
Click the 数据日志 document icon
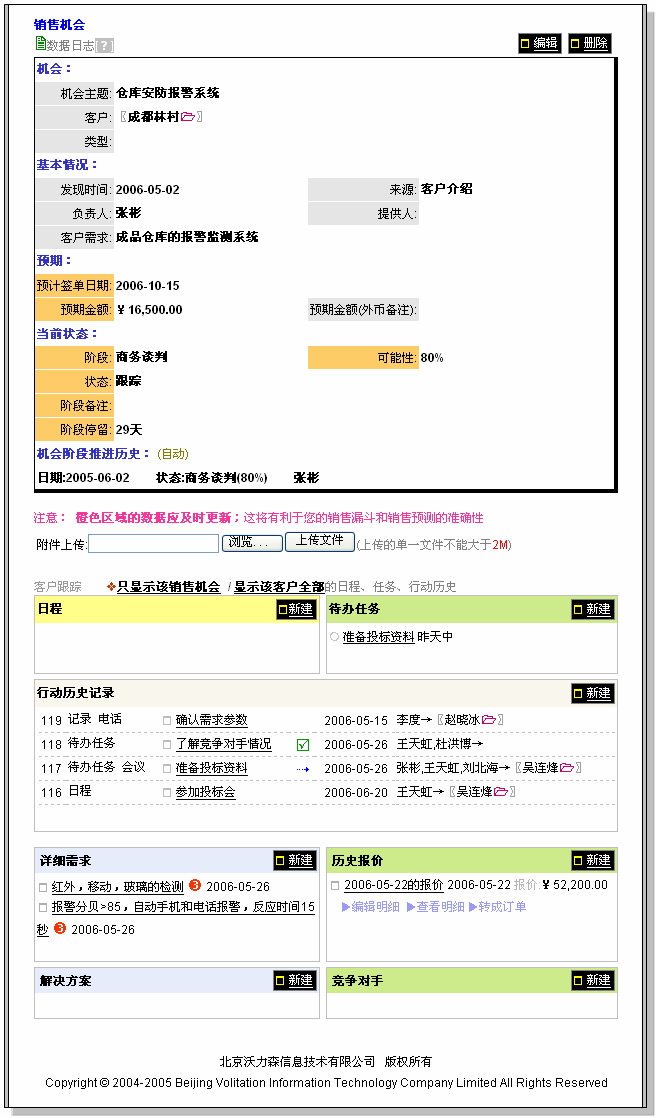coord(40,44)
